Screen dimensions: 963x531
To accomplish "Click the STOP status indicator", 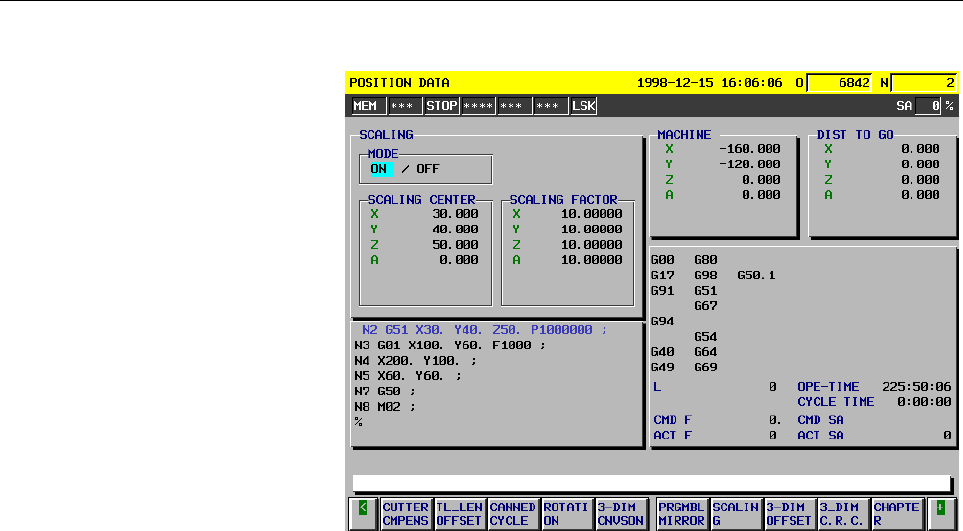I will [x=441, y=105].
